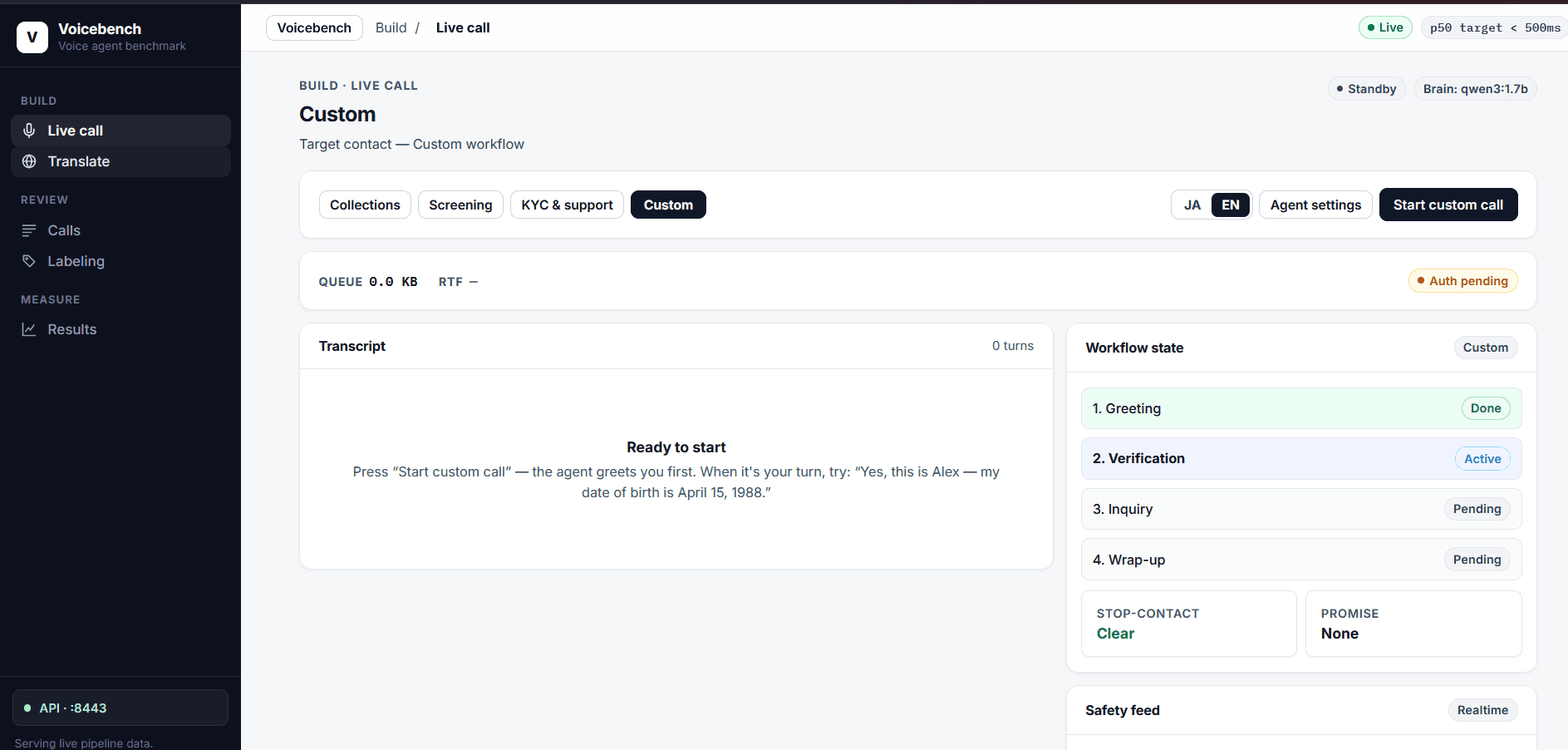The width and height of the screenshot is (1568, 750).
Task: Click the globe icon beside Translate
Action: click(x=29, y=161)
